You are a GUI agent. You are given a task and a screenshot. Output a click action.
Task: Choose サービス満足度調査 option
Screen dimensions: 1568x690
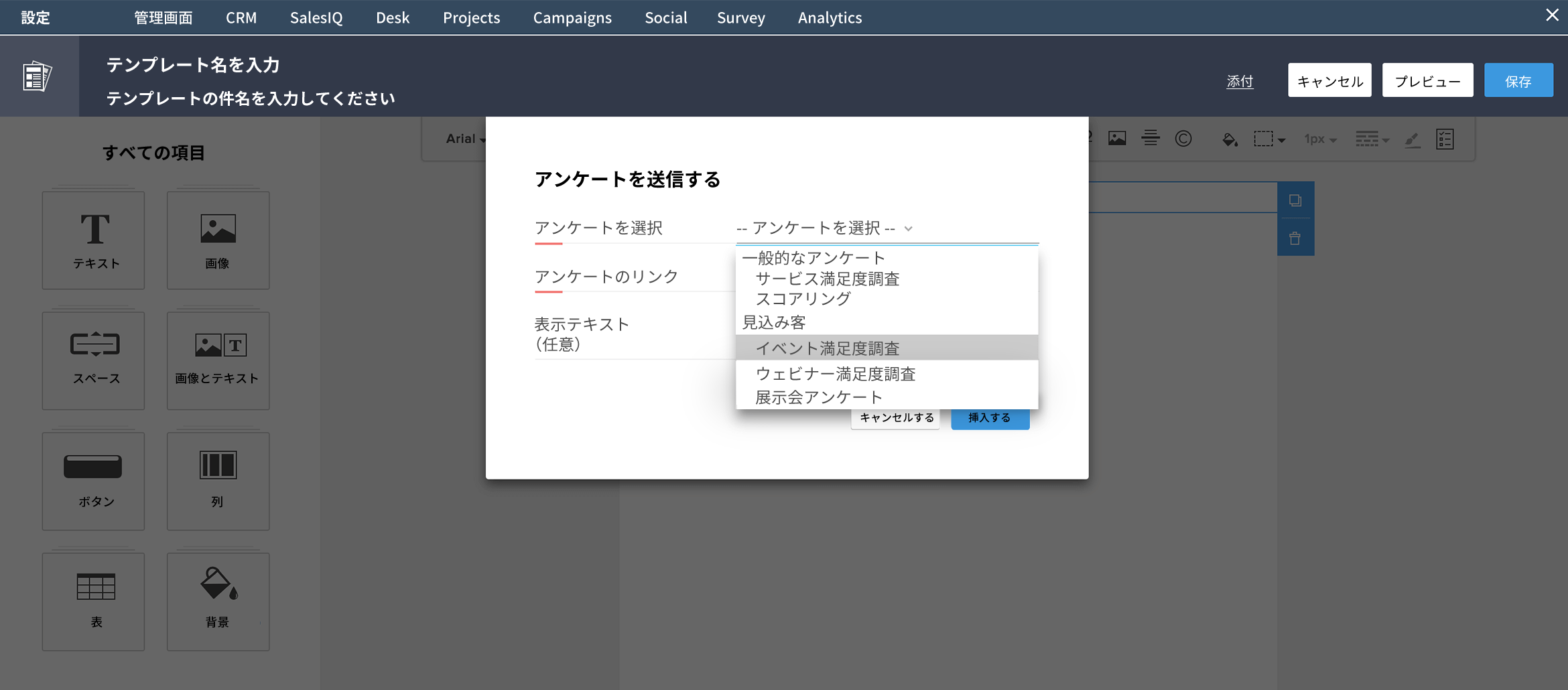(x=827, y=279)
